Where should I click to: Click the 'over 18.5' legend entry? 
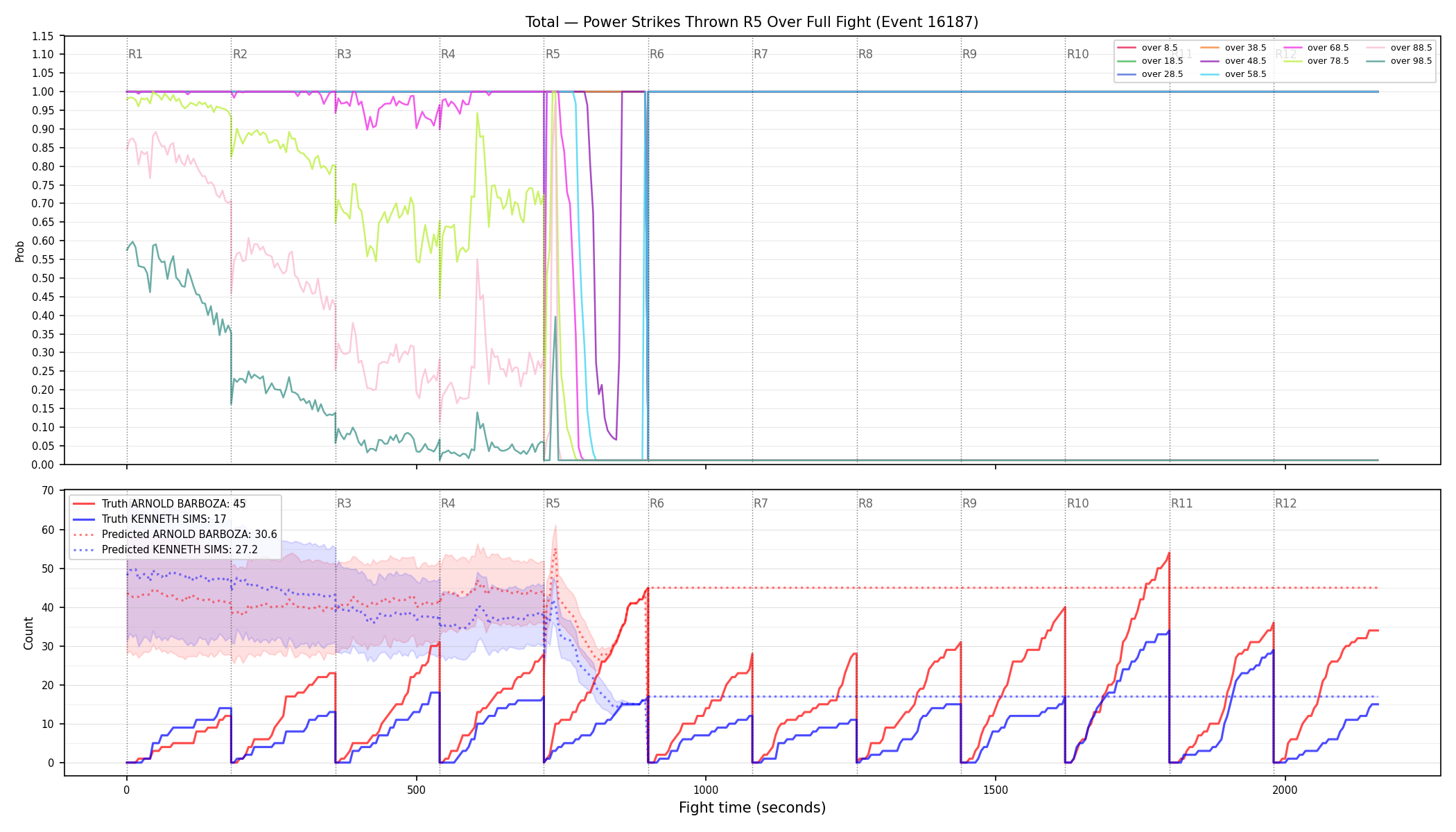point(1150,61)
